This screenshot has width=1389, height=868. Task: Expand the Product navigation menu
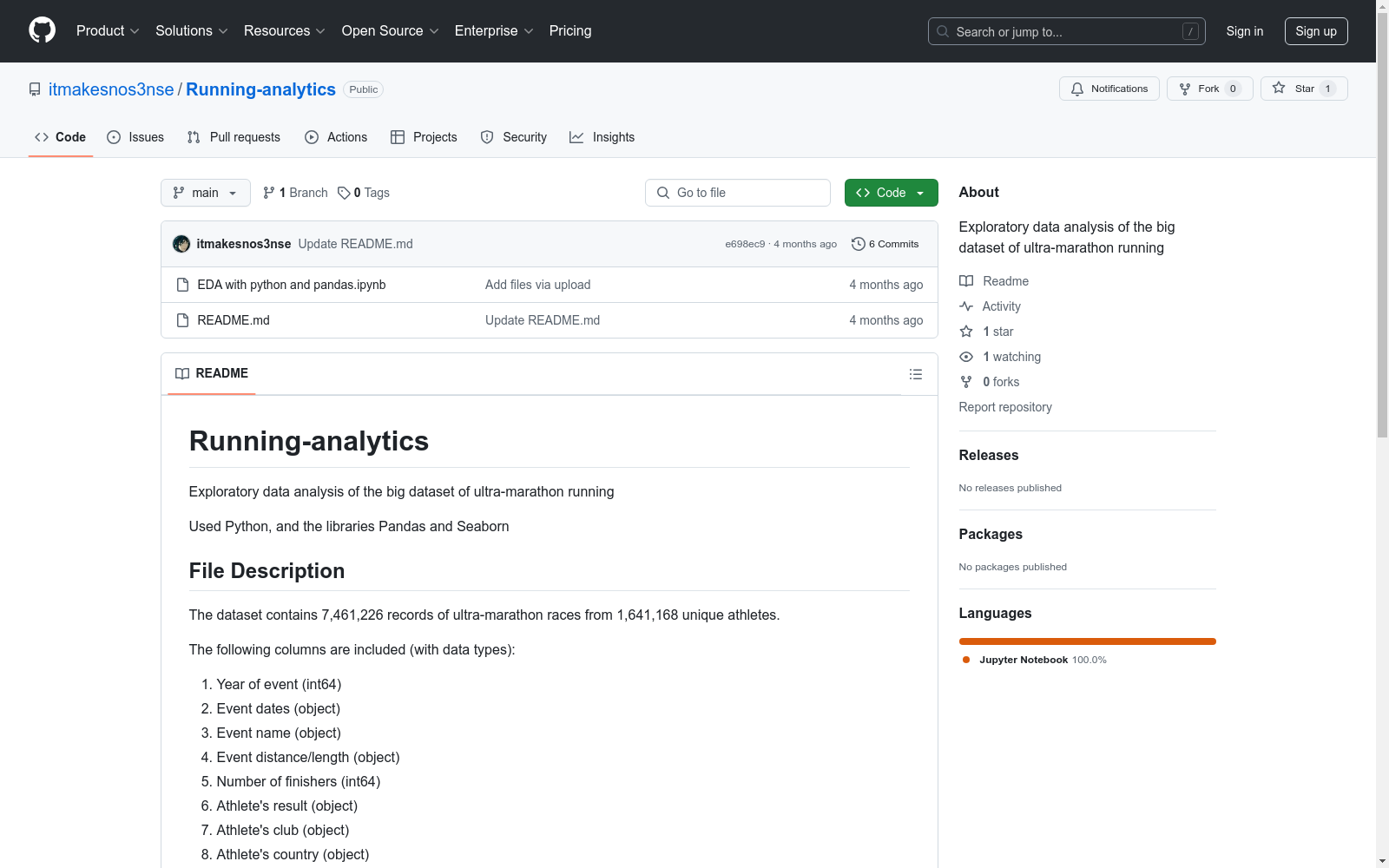(x=108, y=30)
